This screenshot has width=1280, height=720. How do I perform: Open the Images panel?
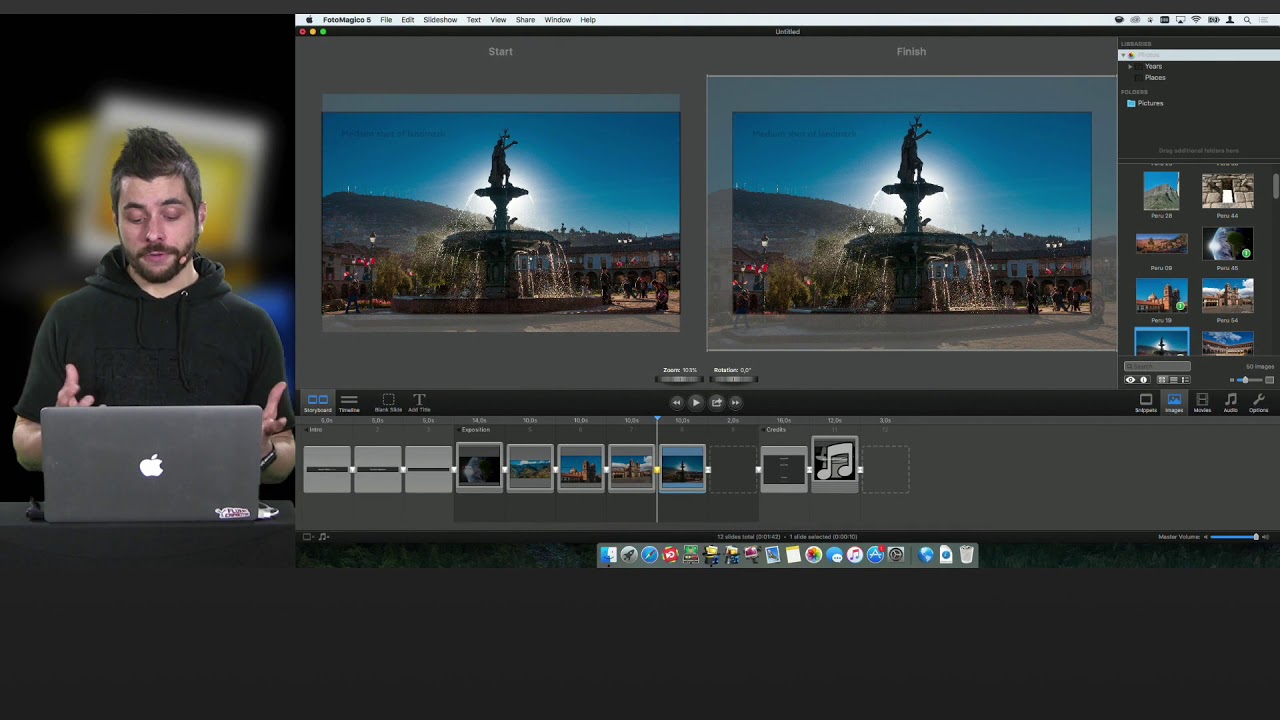click(x=1174, y=403)
